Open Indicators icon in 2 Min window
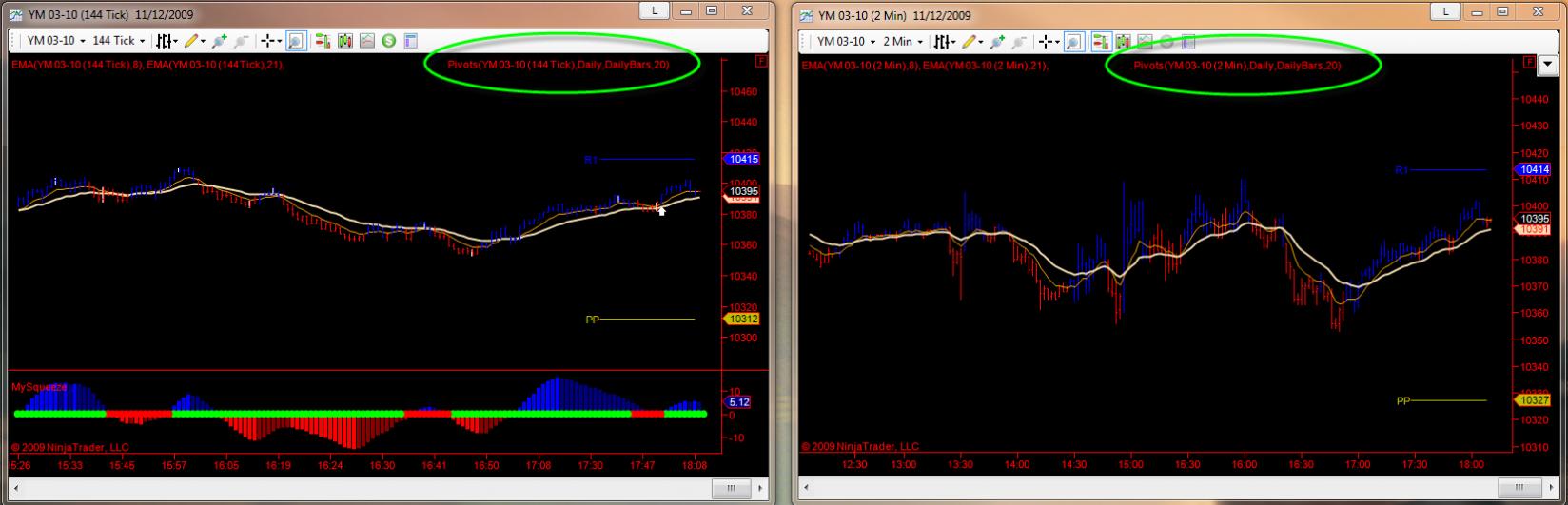This screenshot has height=505, width=1568. (x=1145, y=42)
